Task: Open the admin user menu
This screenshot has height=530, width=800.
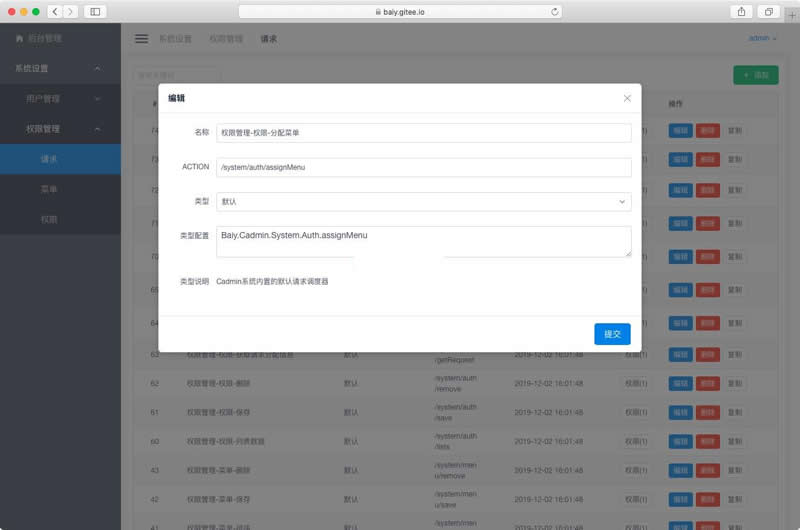Action: click(761, 39)
